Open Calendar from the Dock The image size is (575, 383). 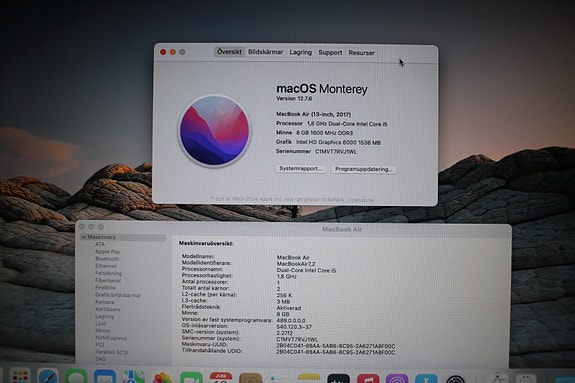[x=221, y=377]
